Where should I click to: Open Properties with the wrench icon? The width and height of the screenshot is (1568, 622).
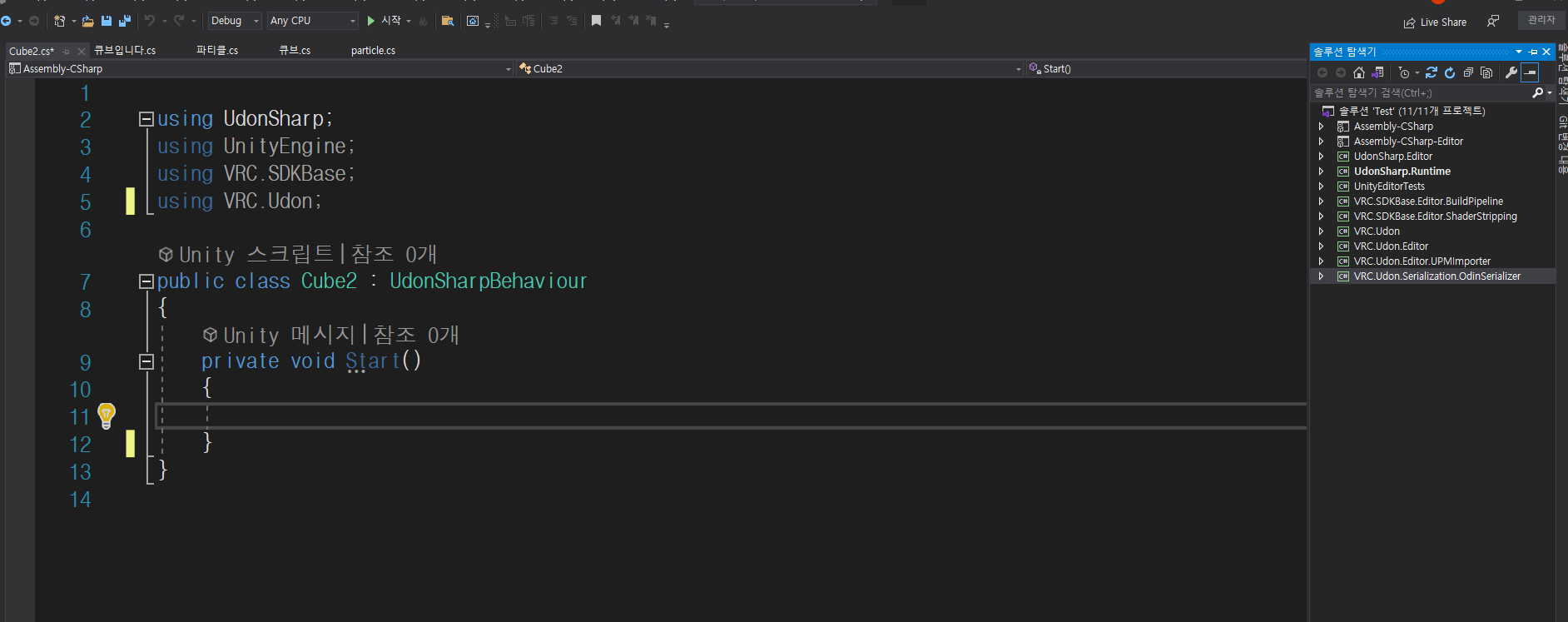click(x=1511, y=72)
